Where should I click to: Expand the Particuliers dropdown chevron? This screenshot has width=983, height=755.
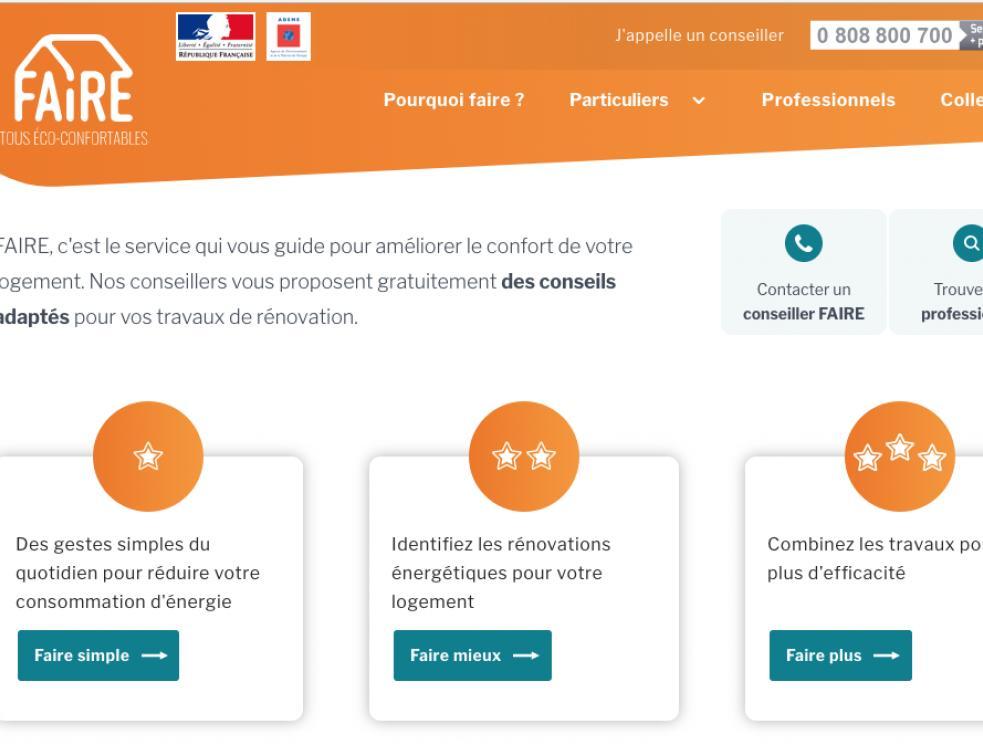click(698, 100)
